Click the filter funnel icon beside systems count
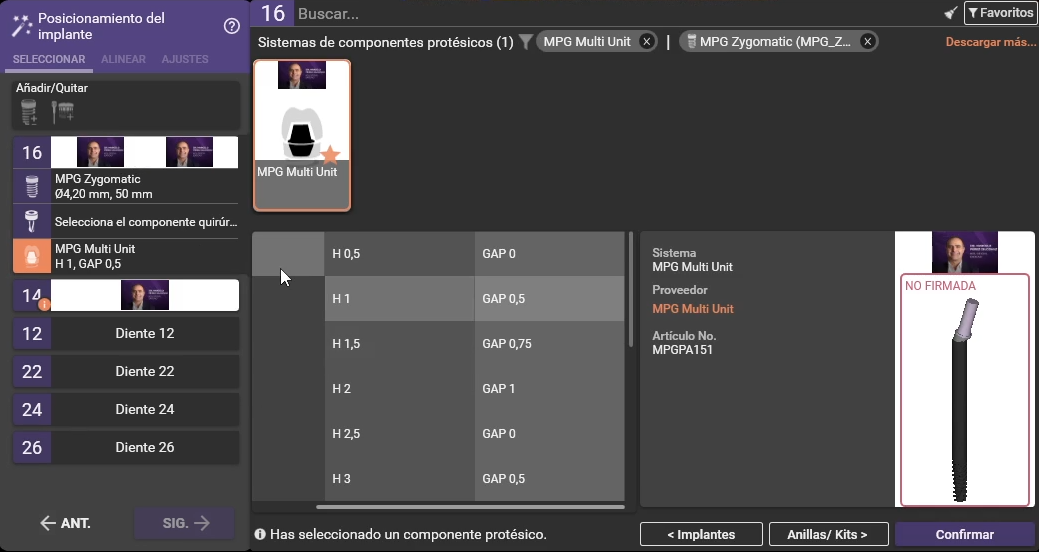 (526, 42)
